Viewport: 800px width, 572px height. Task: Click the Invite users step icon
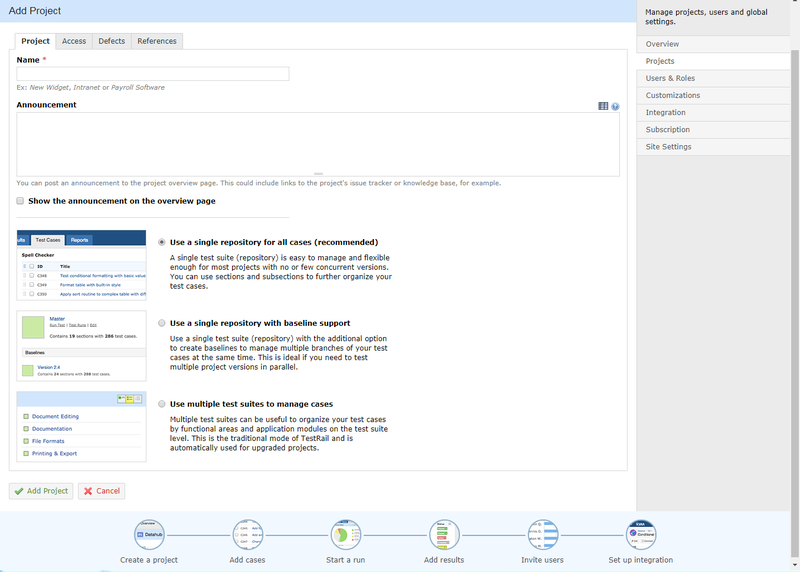coord(543,535)
